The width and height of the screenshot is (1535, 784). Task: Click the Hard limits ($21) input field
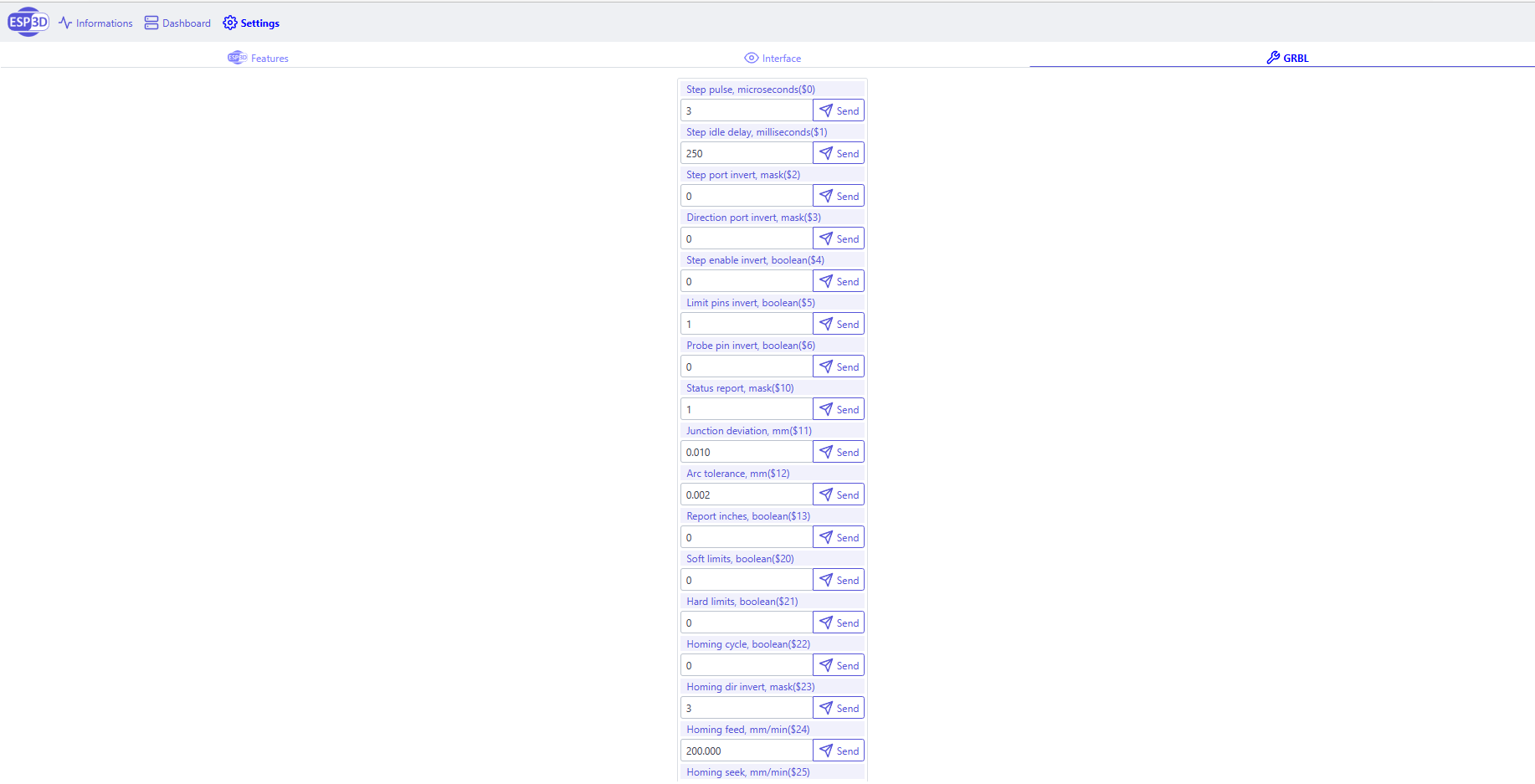[747, 623]
